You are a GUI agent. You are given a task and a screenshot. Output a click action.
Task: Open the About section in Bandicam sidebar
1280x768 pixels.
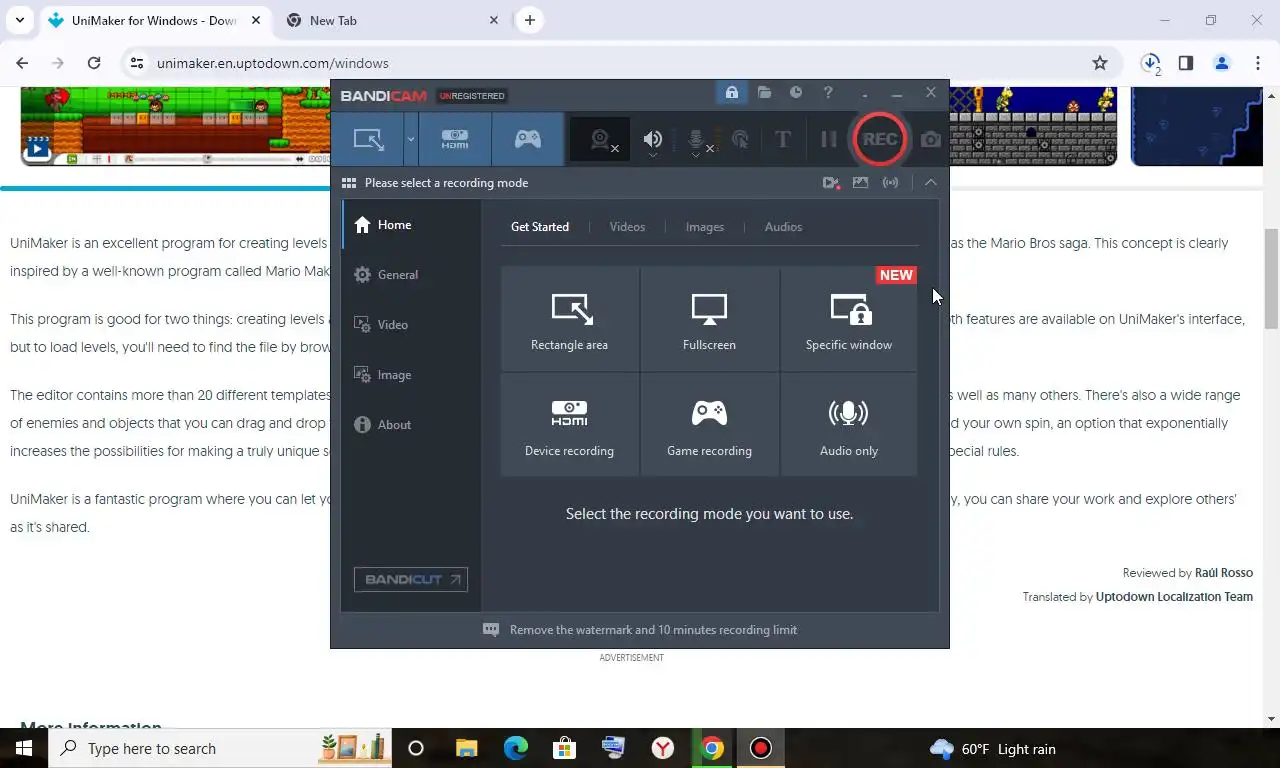pos(411,425)
